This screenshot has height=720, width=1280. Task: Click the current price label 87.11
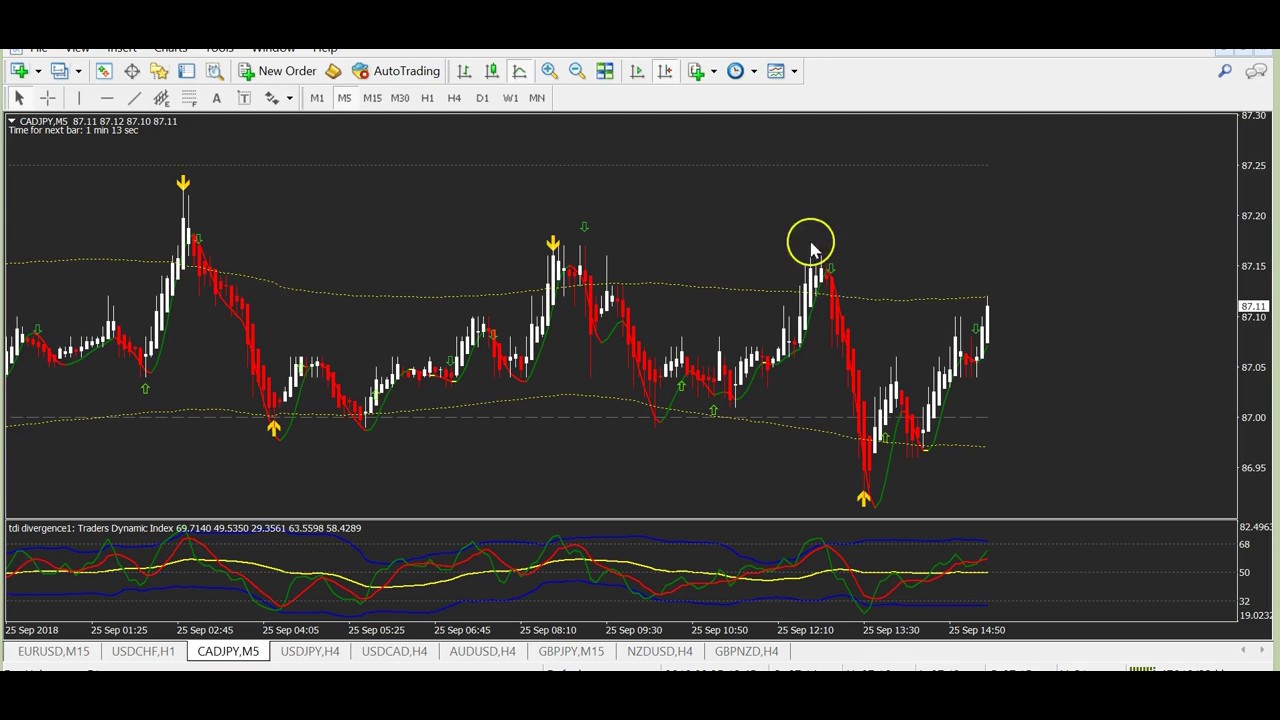coord(1253,307)
